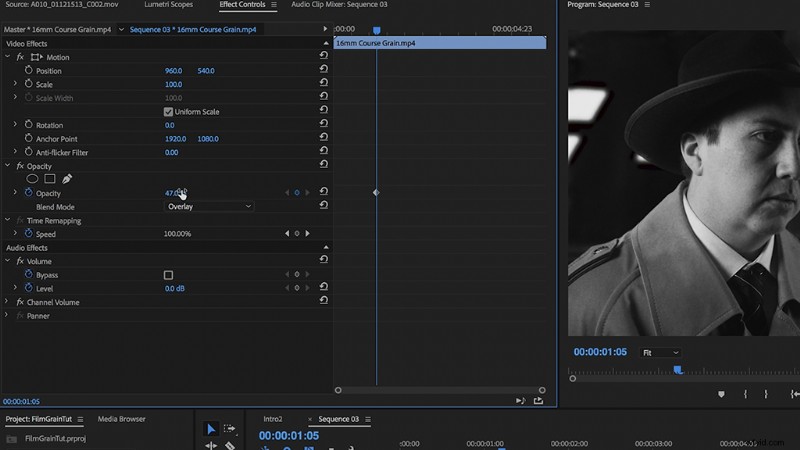This screenshot has width=800, height=450.
Task: Switch to the Intro2 sequence tab
Action: (272, 419)
